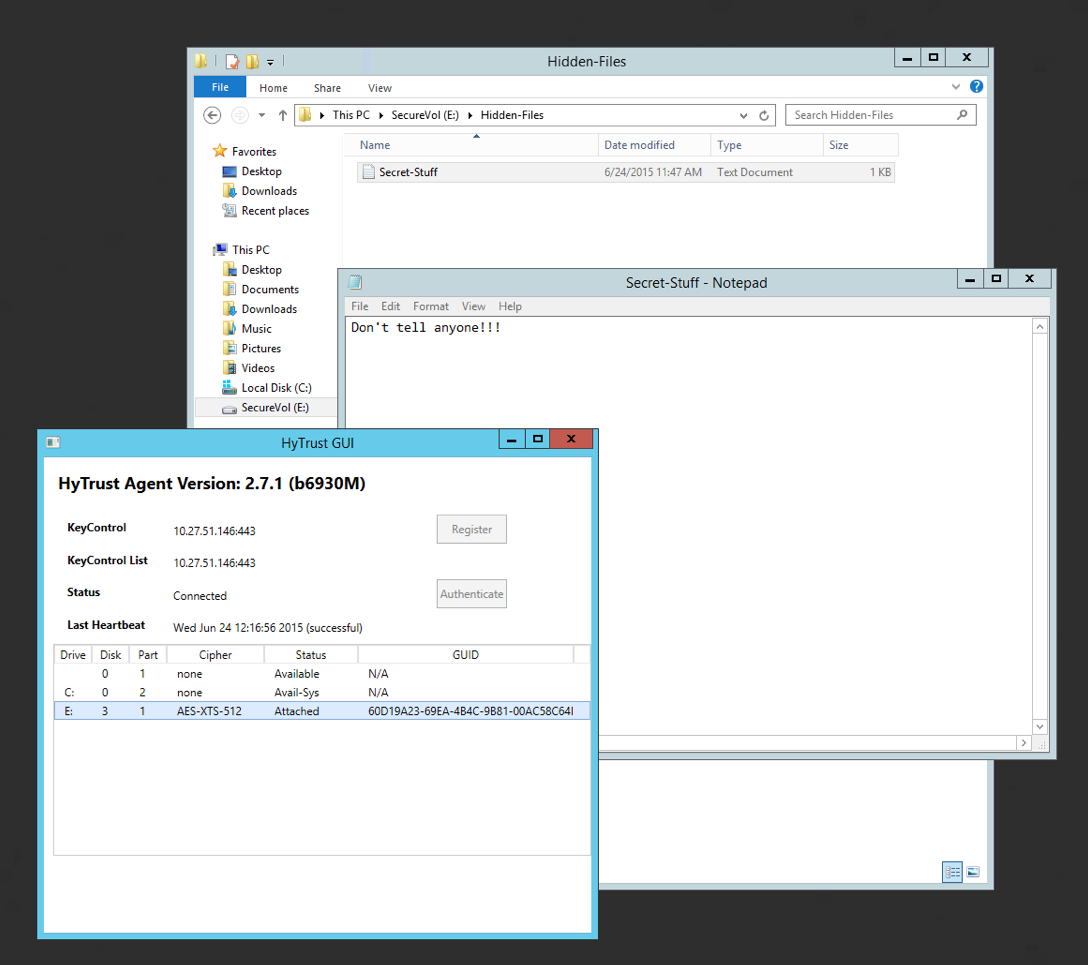Go back with the Explorer back arrow
The width and height of the screenshot is (1088, 965).
pyautogui.click(x=212, y=115)
